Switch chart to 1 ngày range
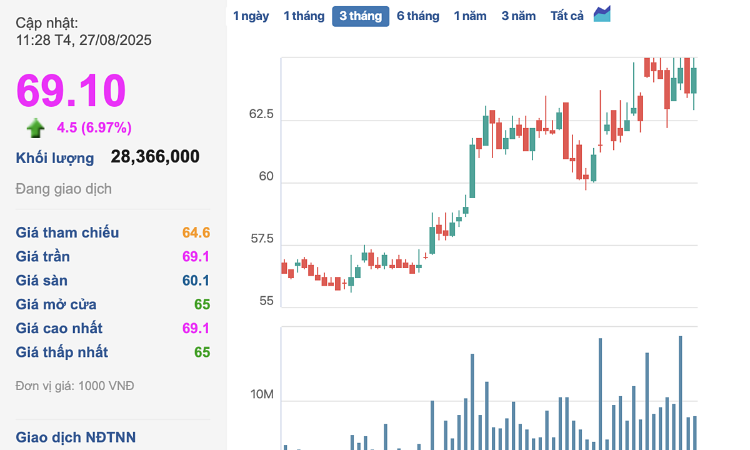The width and height of the screenshot is (750, 450). click(250, 16)
